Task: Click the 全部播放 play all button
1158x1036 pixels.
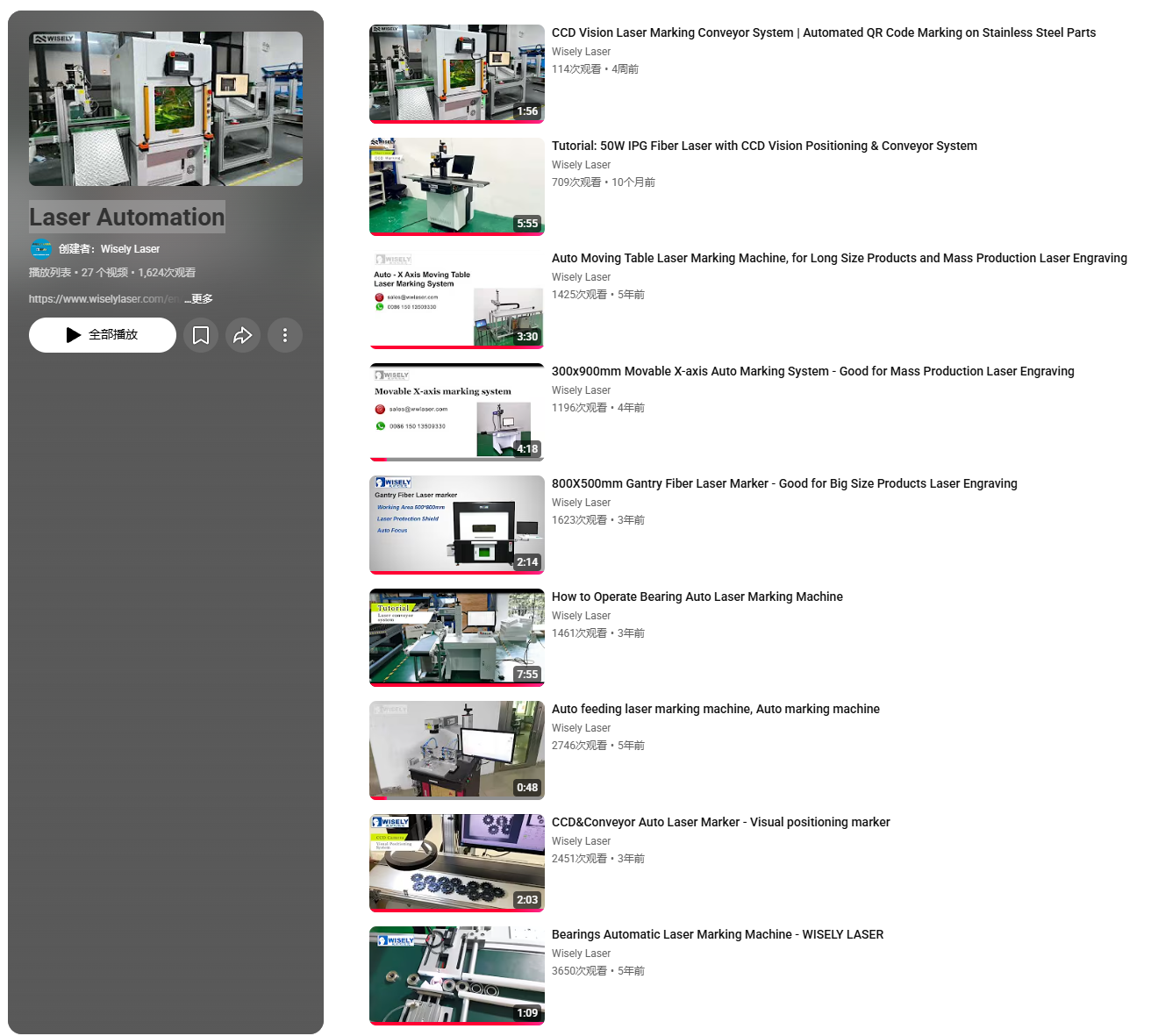Action: click(x=103, y=335)
